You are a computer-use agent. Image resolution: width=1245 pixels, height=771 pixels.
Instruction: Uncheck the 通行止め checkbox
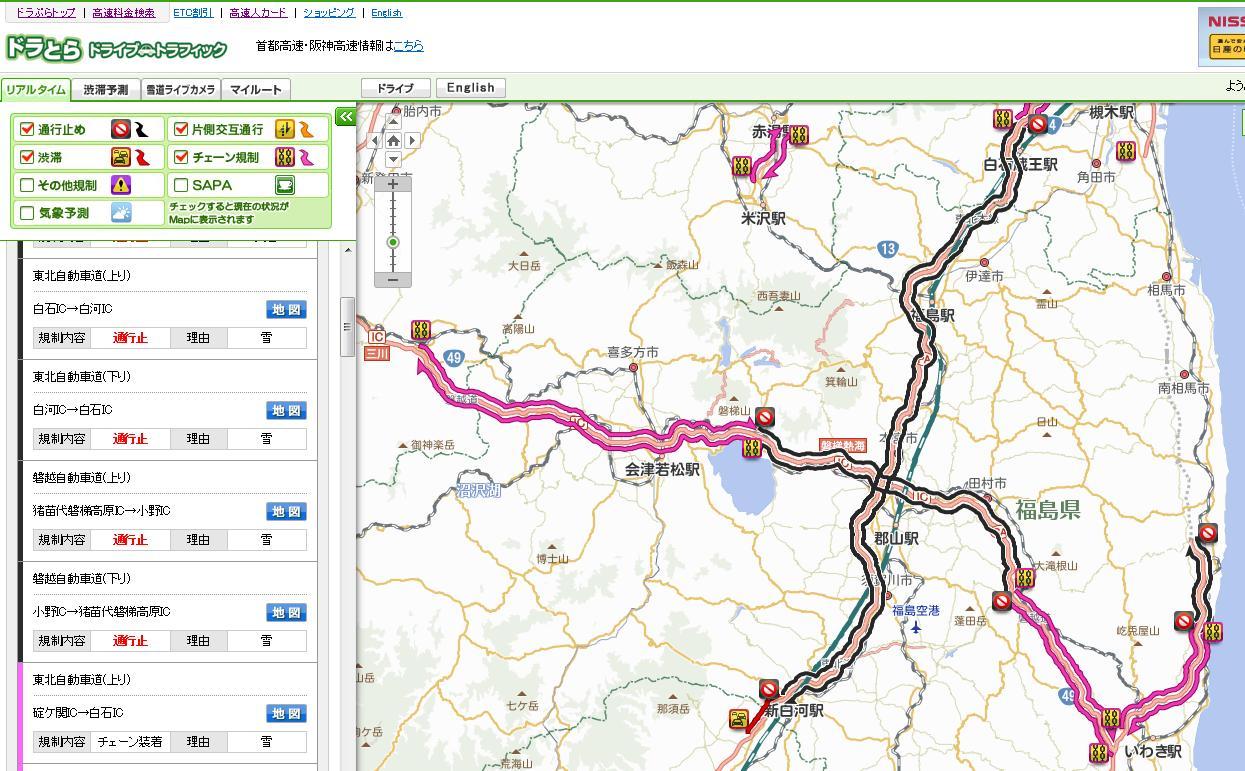tap(27, 129)
